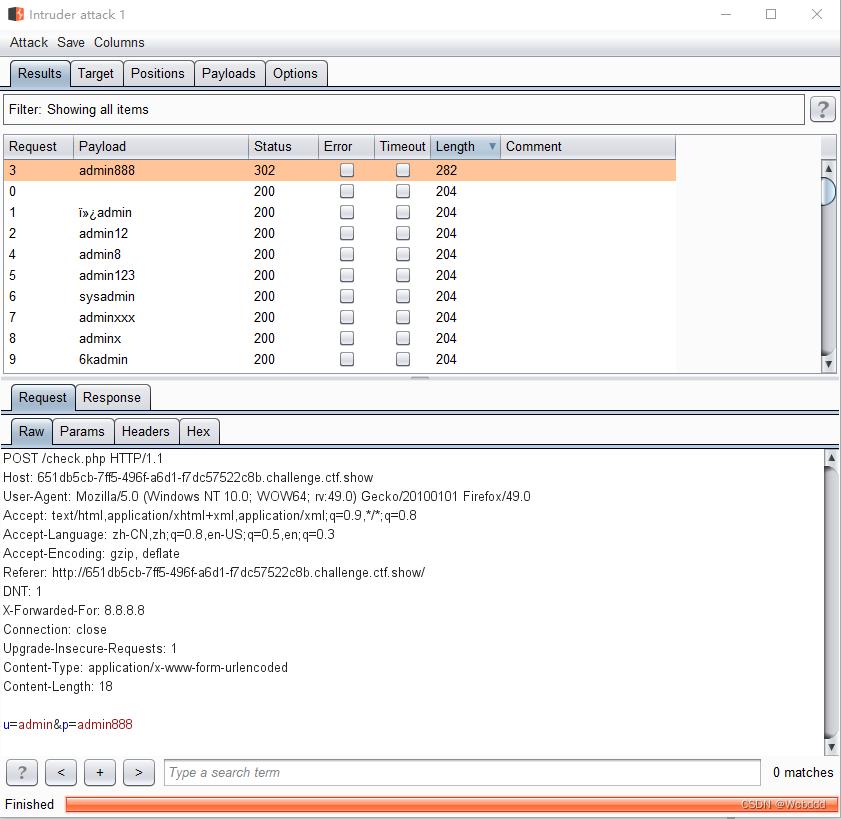Select the Raw view tab
Viewport: 841px width, 819px height.
tap(32, 431)
